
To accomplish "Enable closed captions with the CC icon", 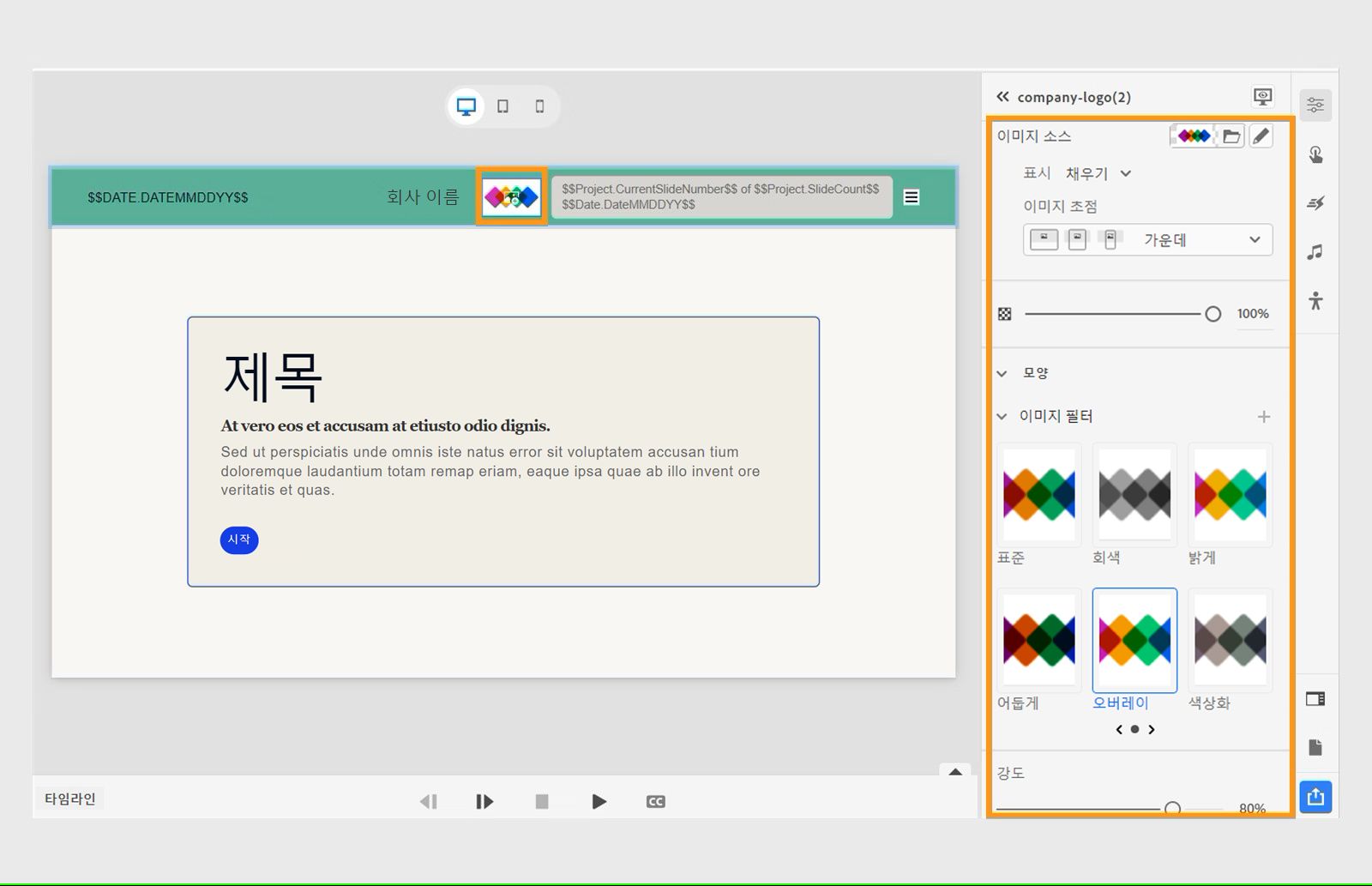I will [655, 801].
